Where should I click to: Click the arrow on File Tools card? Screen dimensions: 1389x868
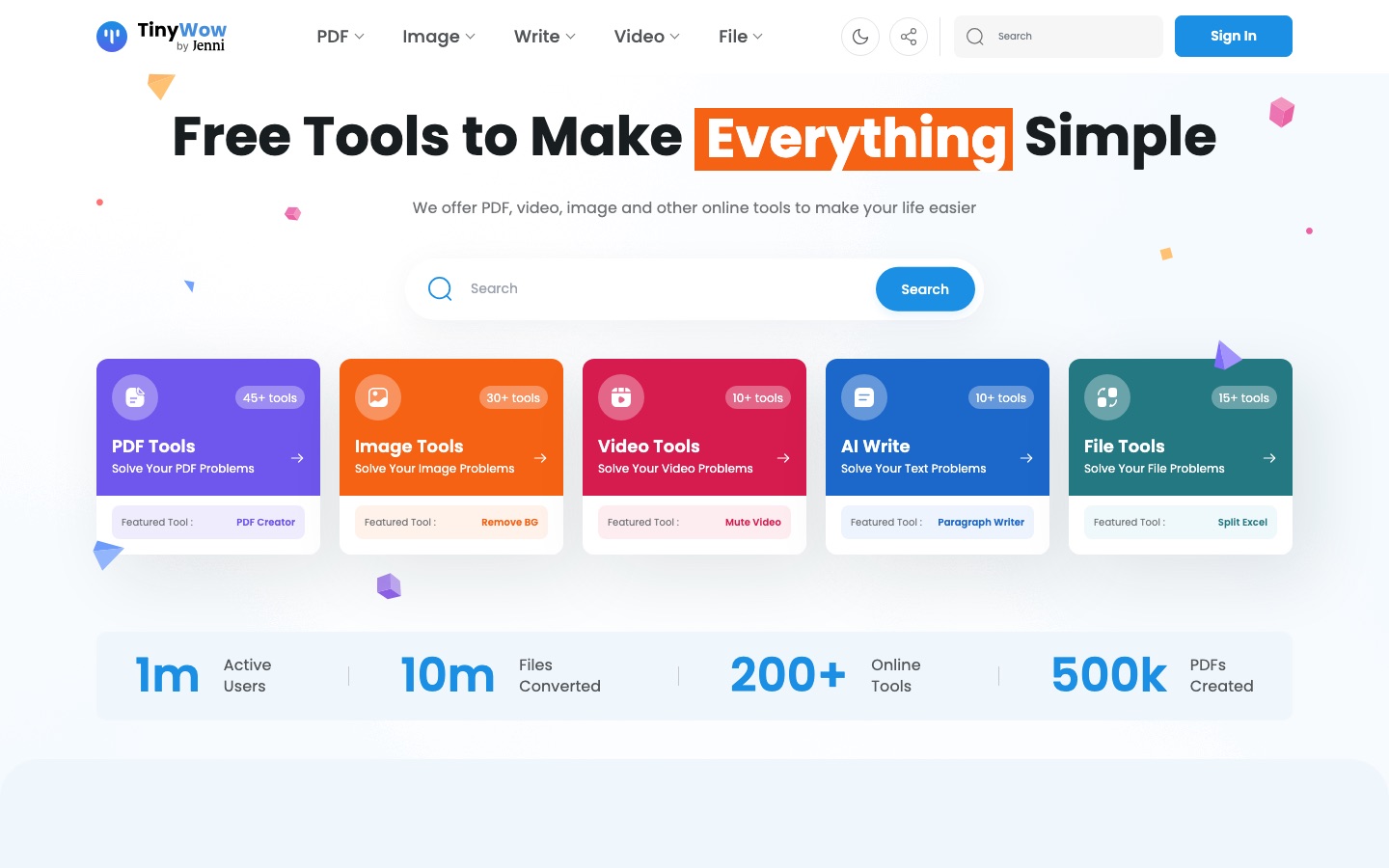point(1269,458)
